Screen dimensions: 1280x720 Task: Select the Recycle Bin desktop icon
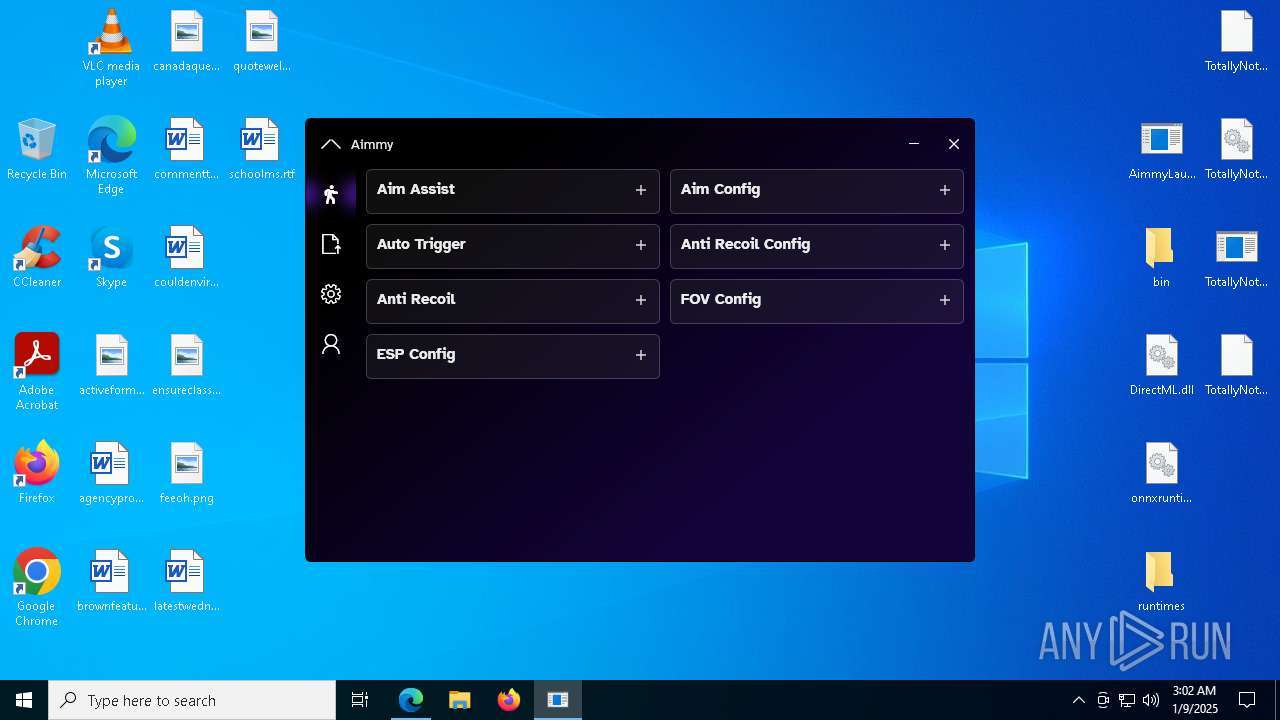[x=37, y=148]
